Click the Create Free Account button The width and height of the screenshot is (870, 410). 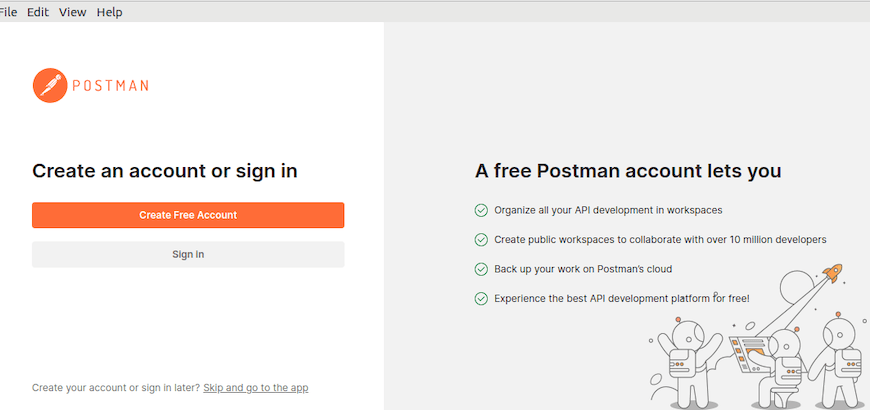pos(188,215)
